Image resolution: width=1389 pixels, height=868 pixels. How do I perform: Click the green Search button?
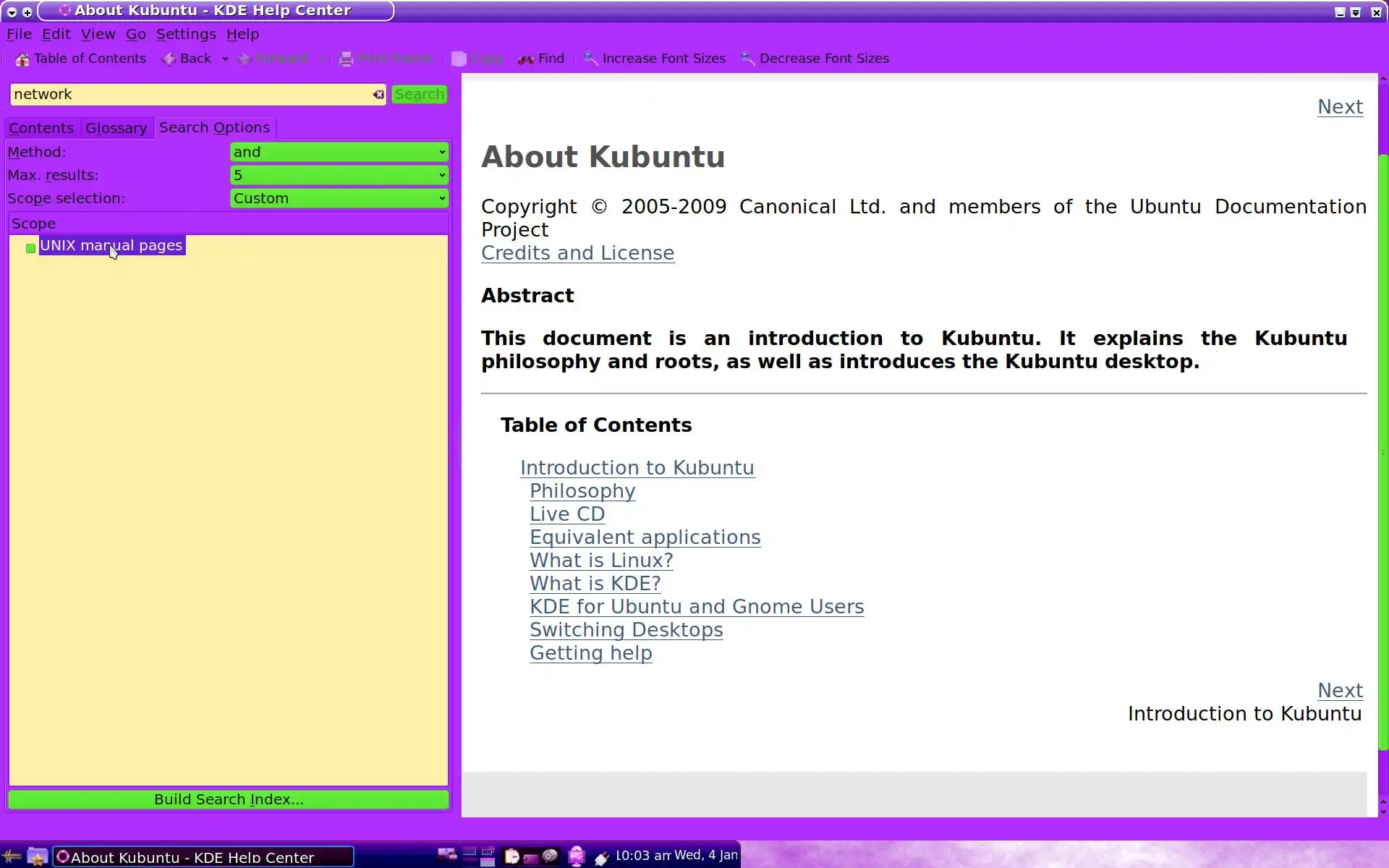pyautogui.click(x=420, y=95)
